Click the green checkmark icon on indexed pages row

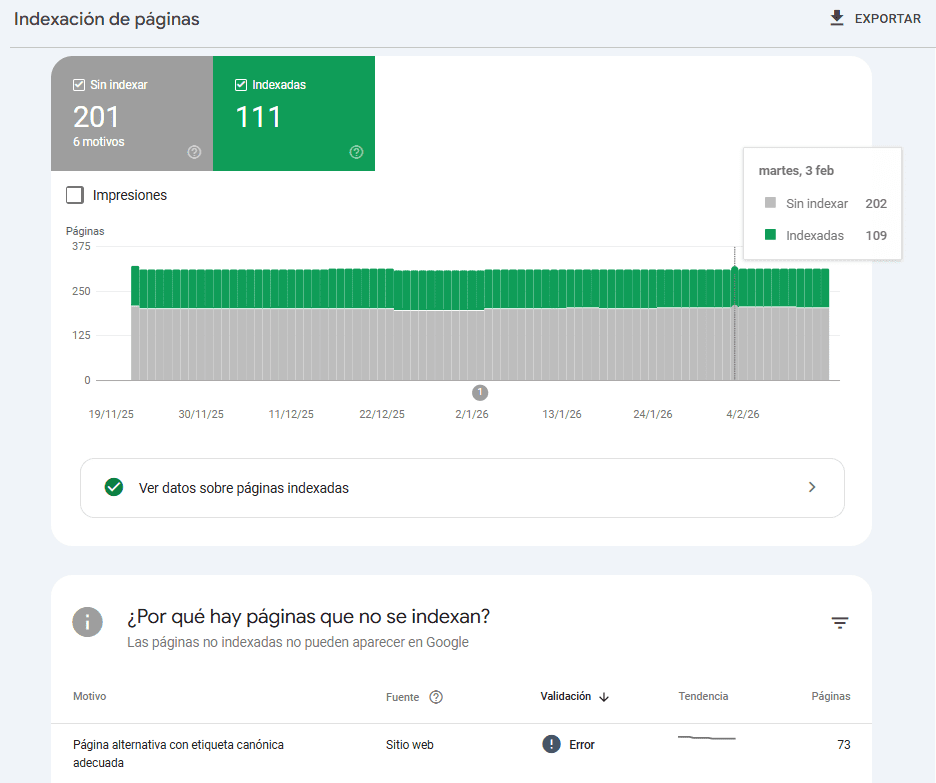point(113,488)
